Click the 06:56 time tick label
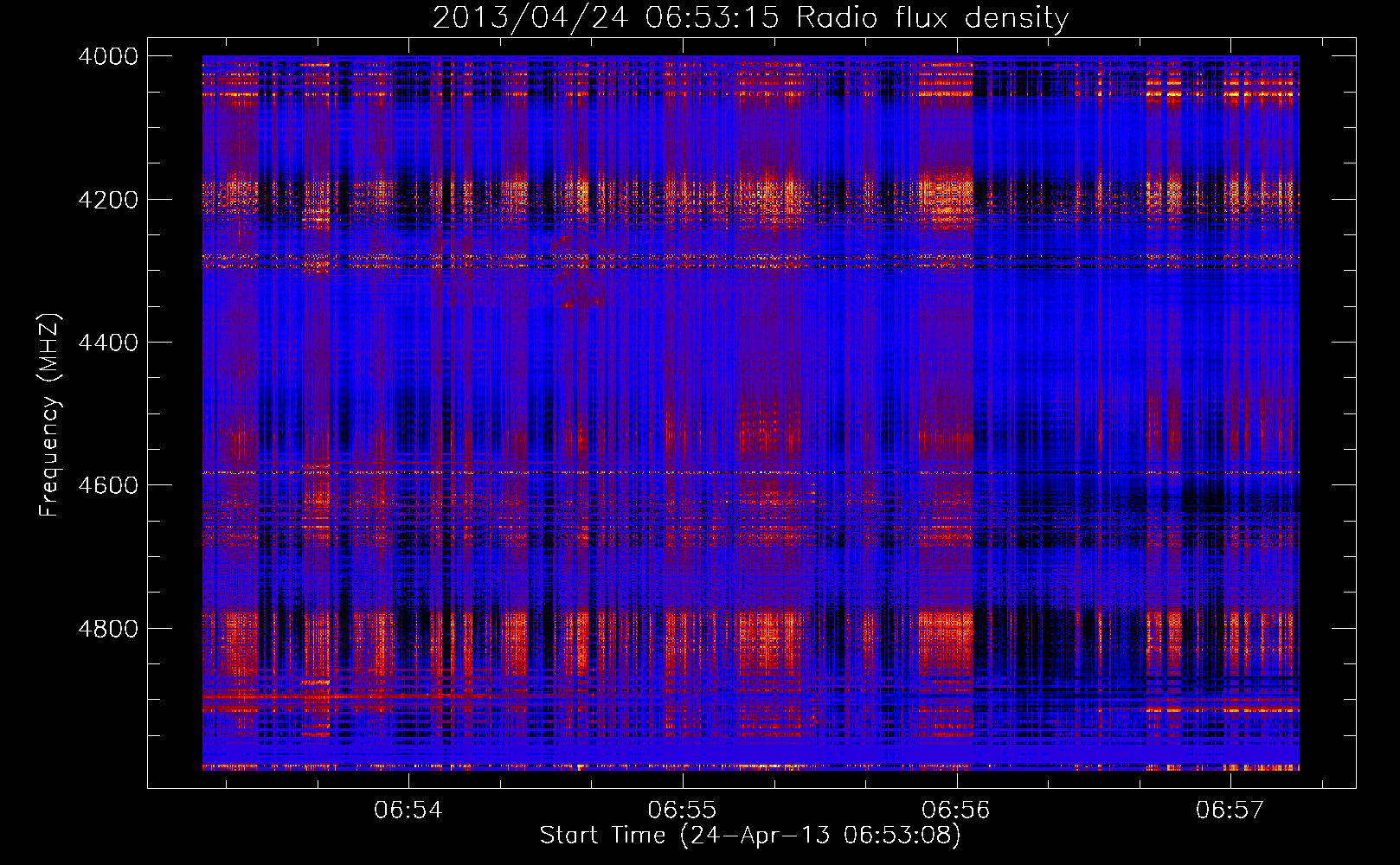The image size is (1400, 865). pyautogui.click(x=956, y=810)
